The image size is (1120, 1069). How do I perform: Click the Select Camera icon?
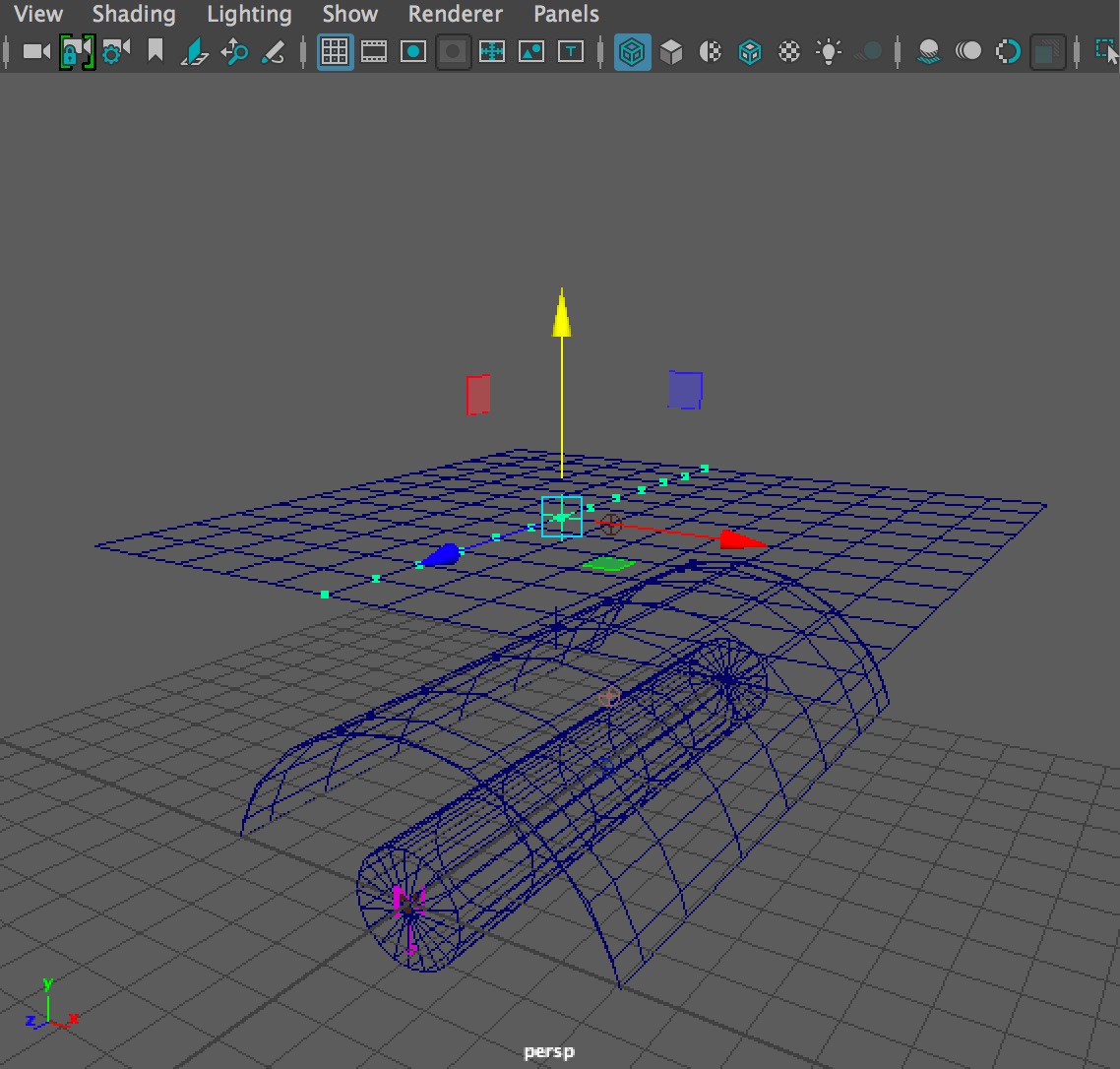coord(36,51)
